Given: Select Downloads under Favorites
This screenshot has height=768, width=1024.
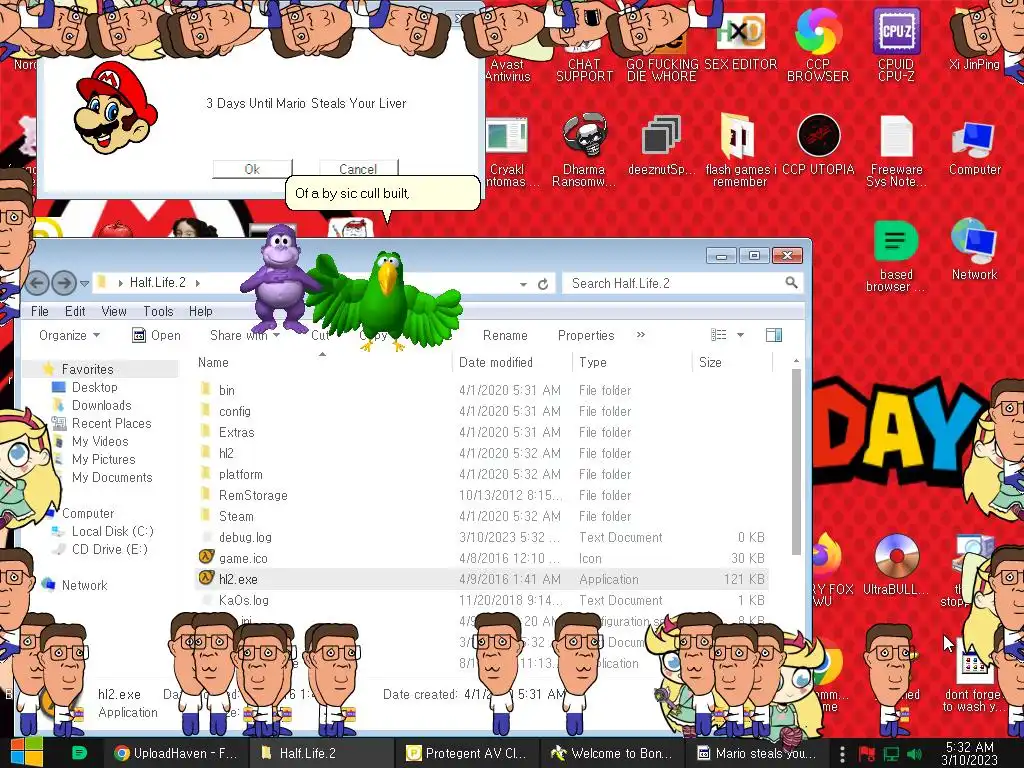Looking at the screenshot, I should [x=101, y=406].
